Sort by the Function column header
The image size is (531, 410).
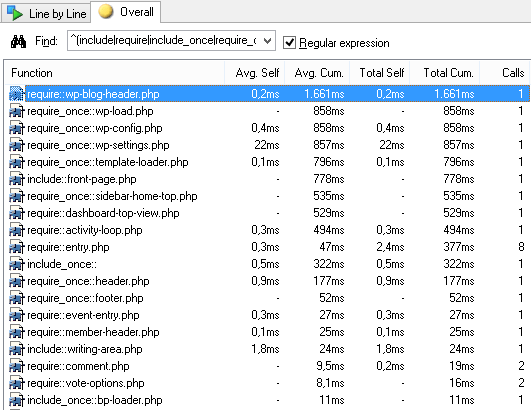[x=114, y=73]
